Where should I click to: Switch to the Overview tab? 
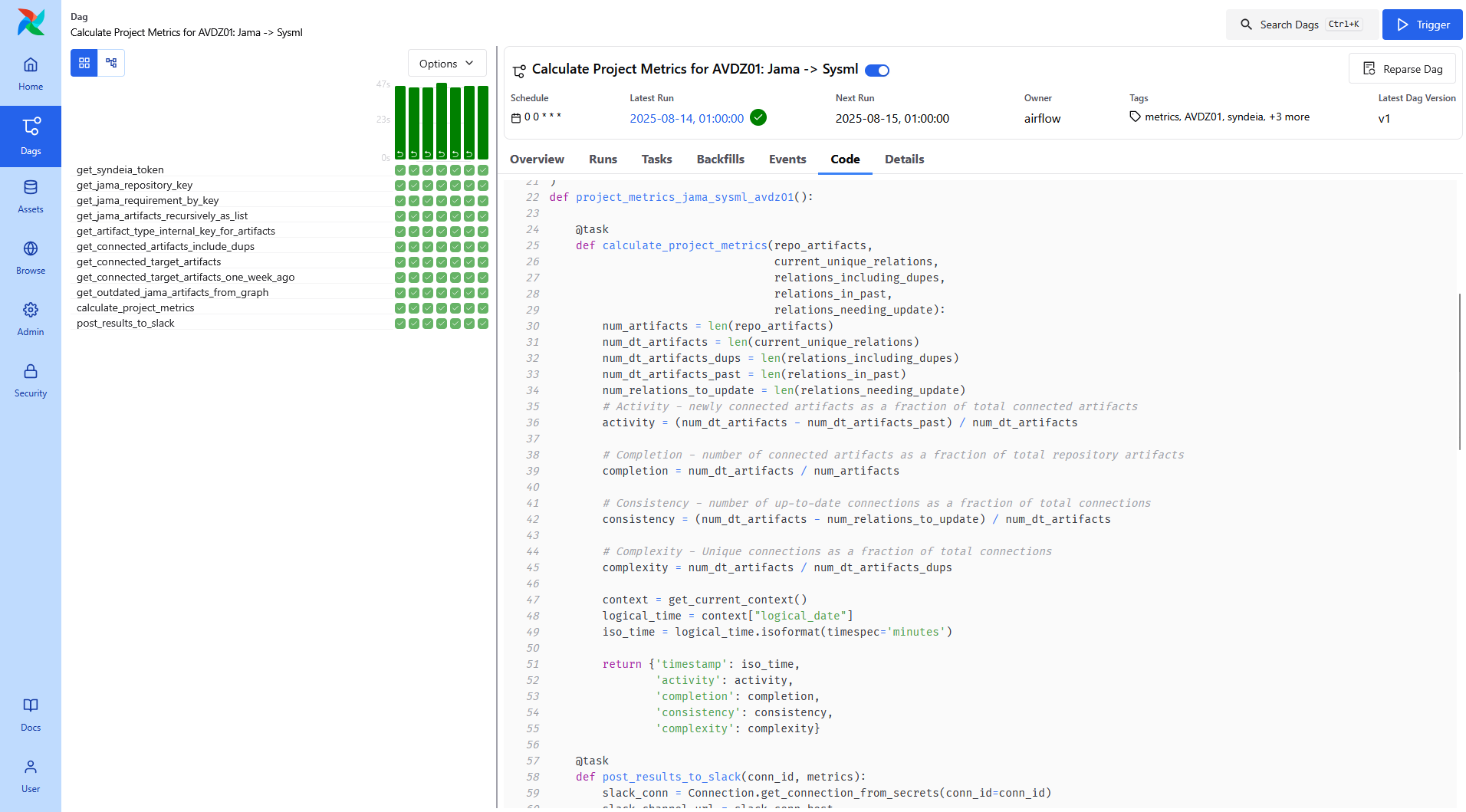point(537,159)
